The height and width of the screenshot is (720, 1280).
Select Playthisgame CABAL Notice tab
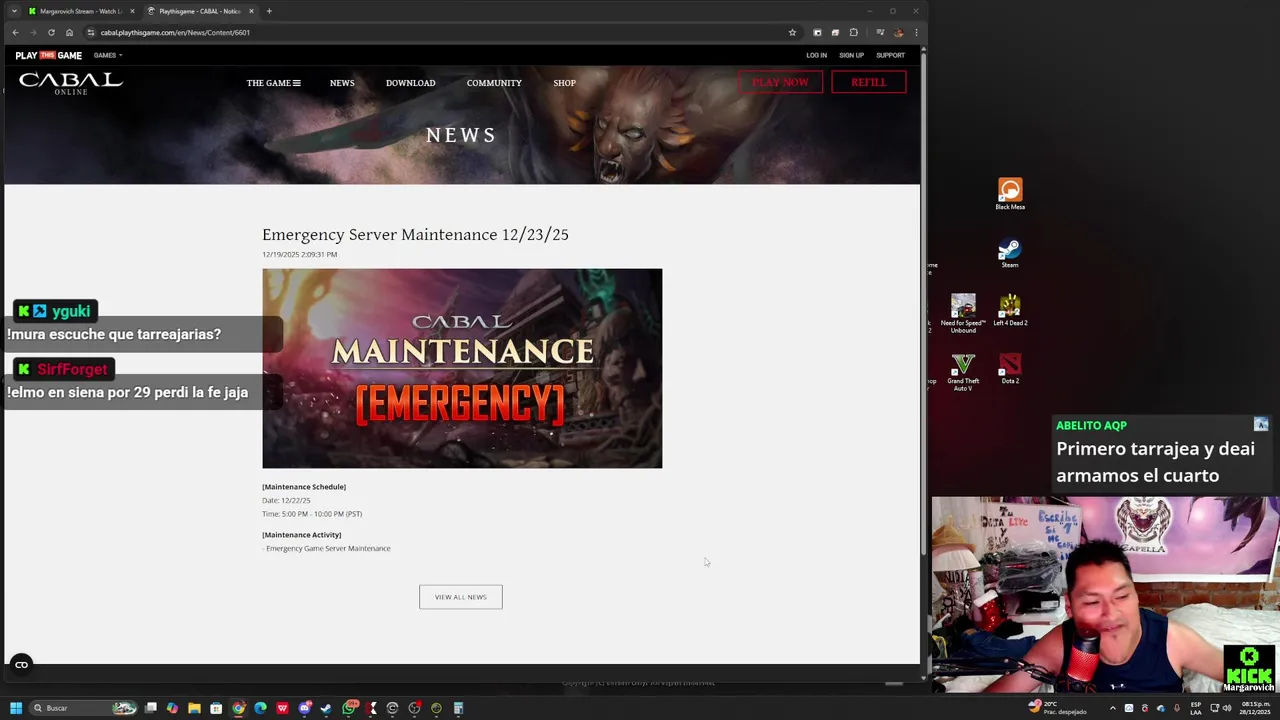click(200, 11)
